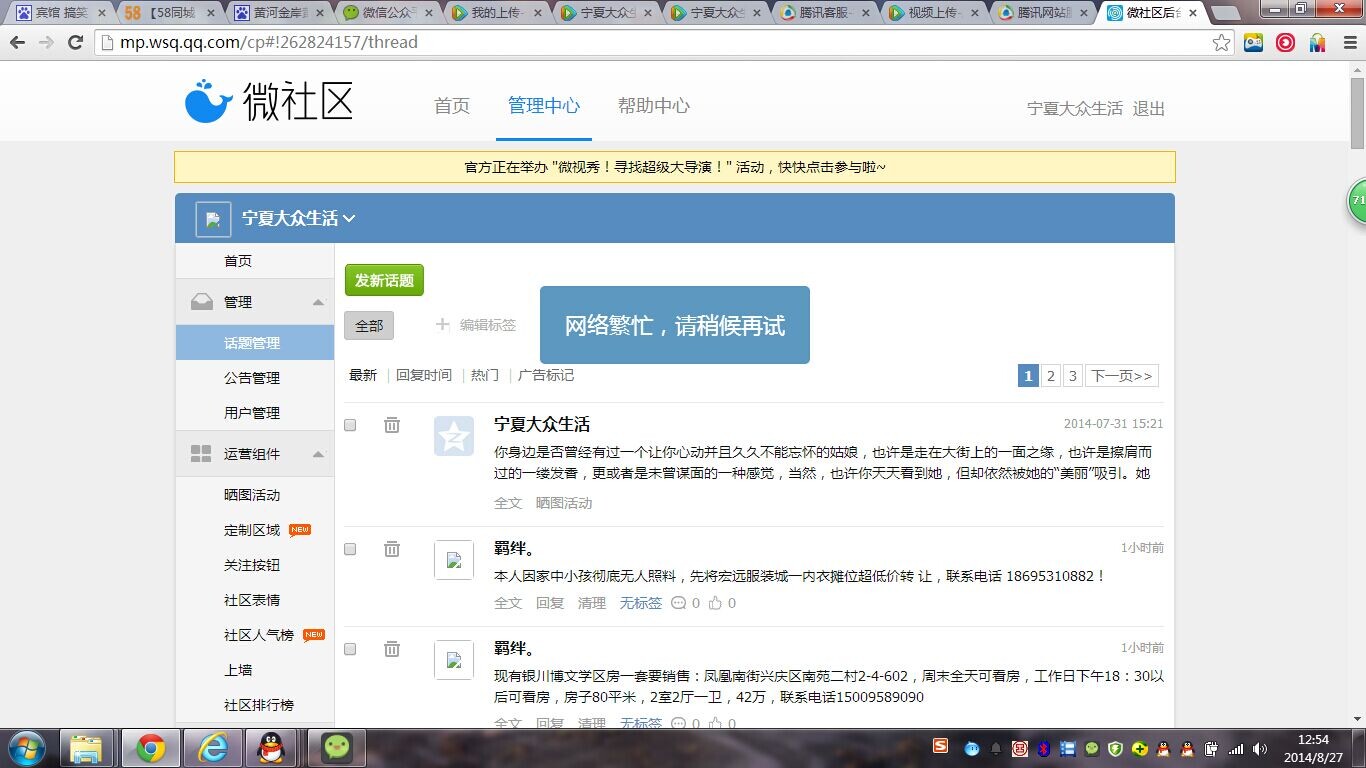This screenshot has height=768, width=1366.
Task: Click Chrome icon in taskbar
Action: pyautogui.click(x=151, y=748)
